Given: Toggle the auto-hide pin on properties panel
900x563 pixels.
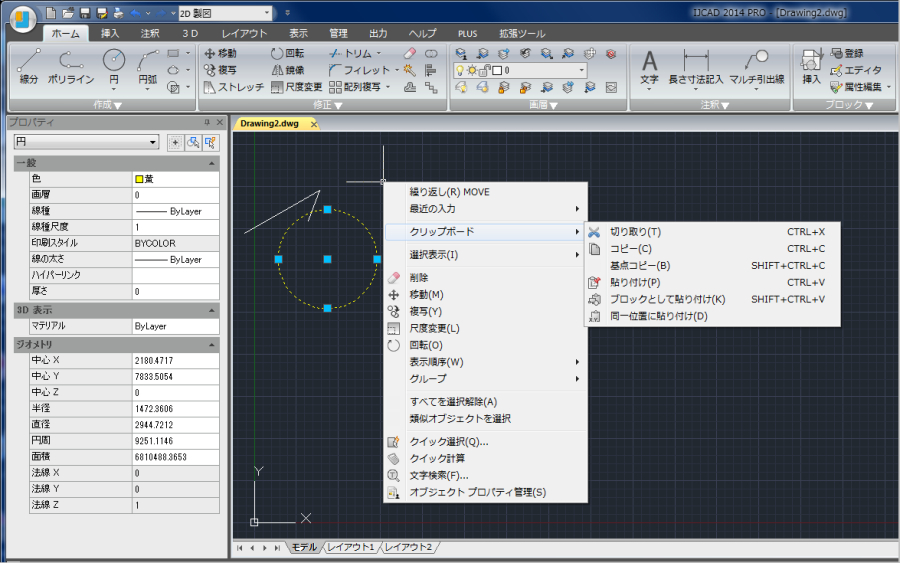Looking at the screenshot, I should pyautogui.click(x=207, y=122).
